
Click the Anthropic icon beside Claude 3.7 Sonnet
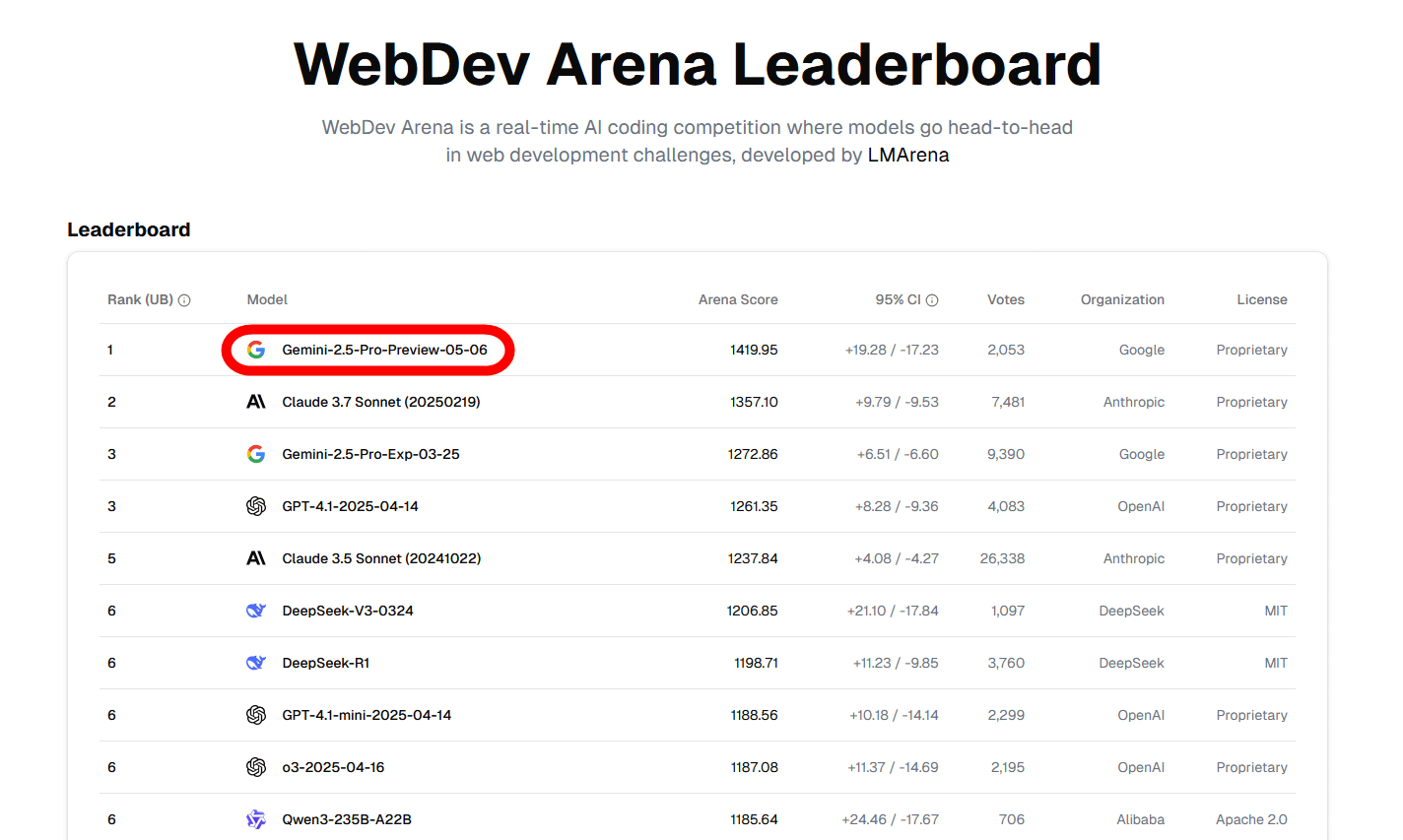pyautogui.click(x=256, y=402)
